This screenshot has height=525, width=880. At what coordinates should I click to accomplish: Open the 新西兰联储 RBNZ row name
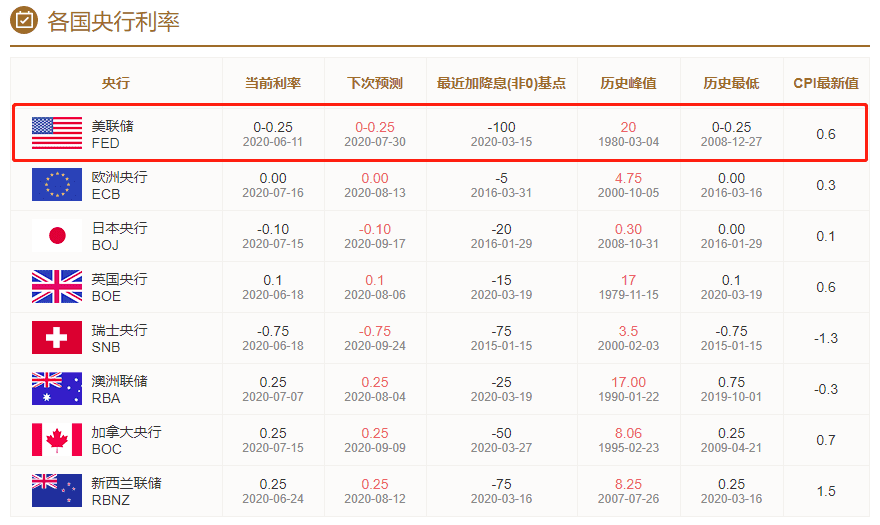[126, 492]
